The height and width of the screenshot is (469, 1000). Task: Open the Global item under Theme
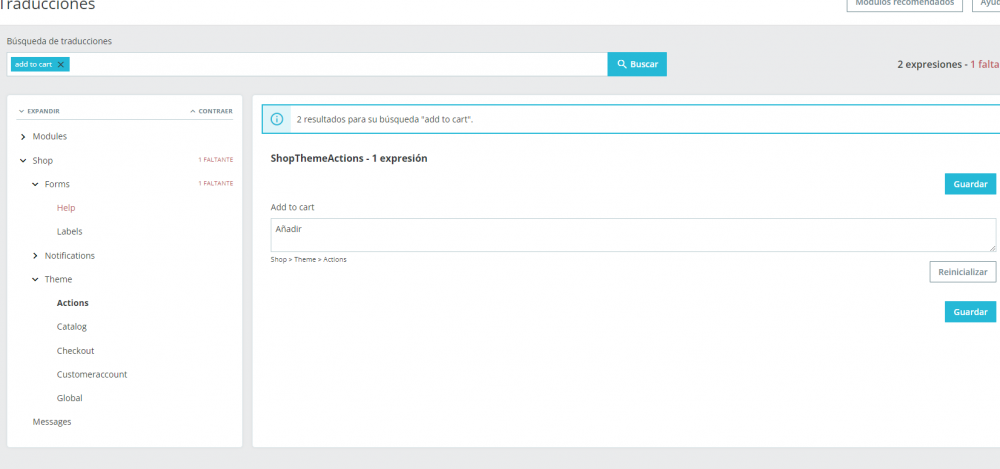pos(70,398)
